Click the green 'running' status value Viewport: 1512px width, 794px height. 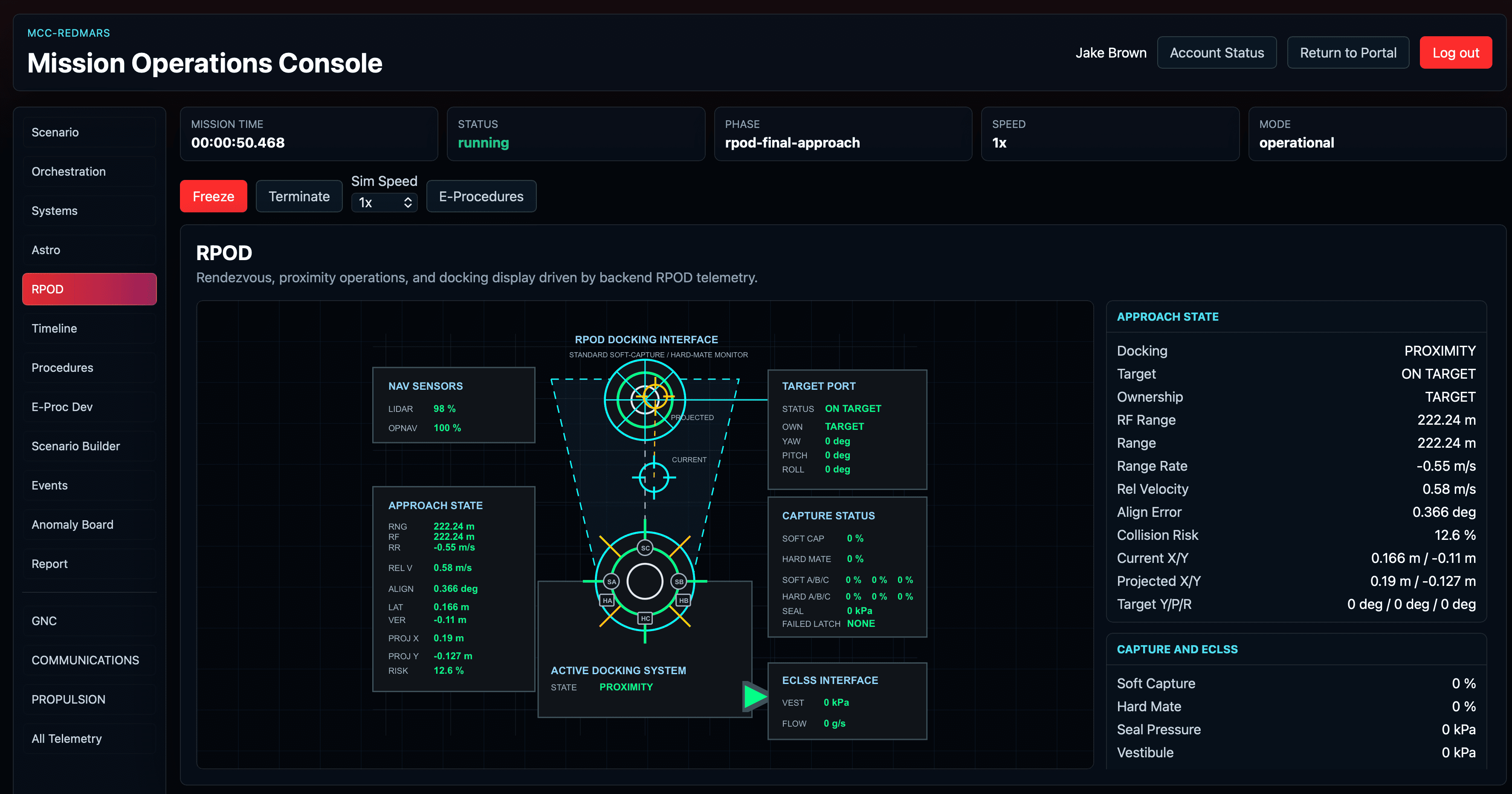(483, 142)
